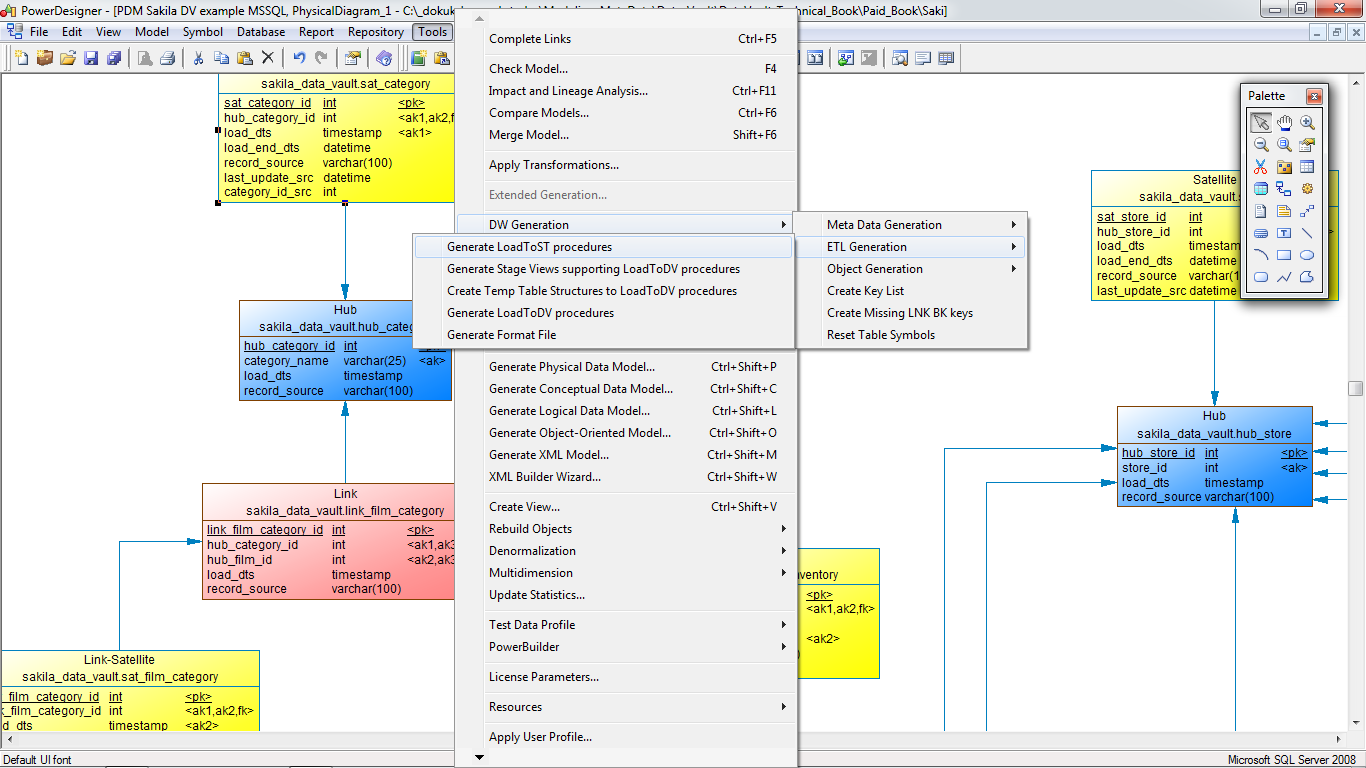Choose Create Key List
Viewport: 1366px width, 768px height.
click(x=911, y=291)
